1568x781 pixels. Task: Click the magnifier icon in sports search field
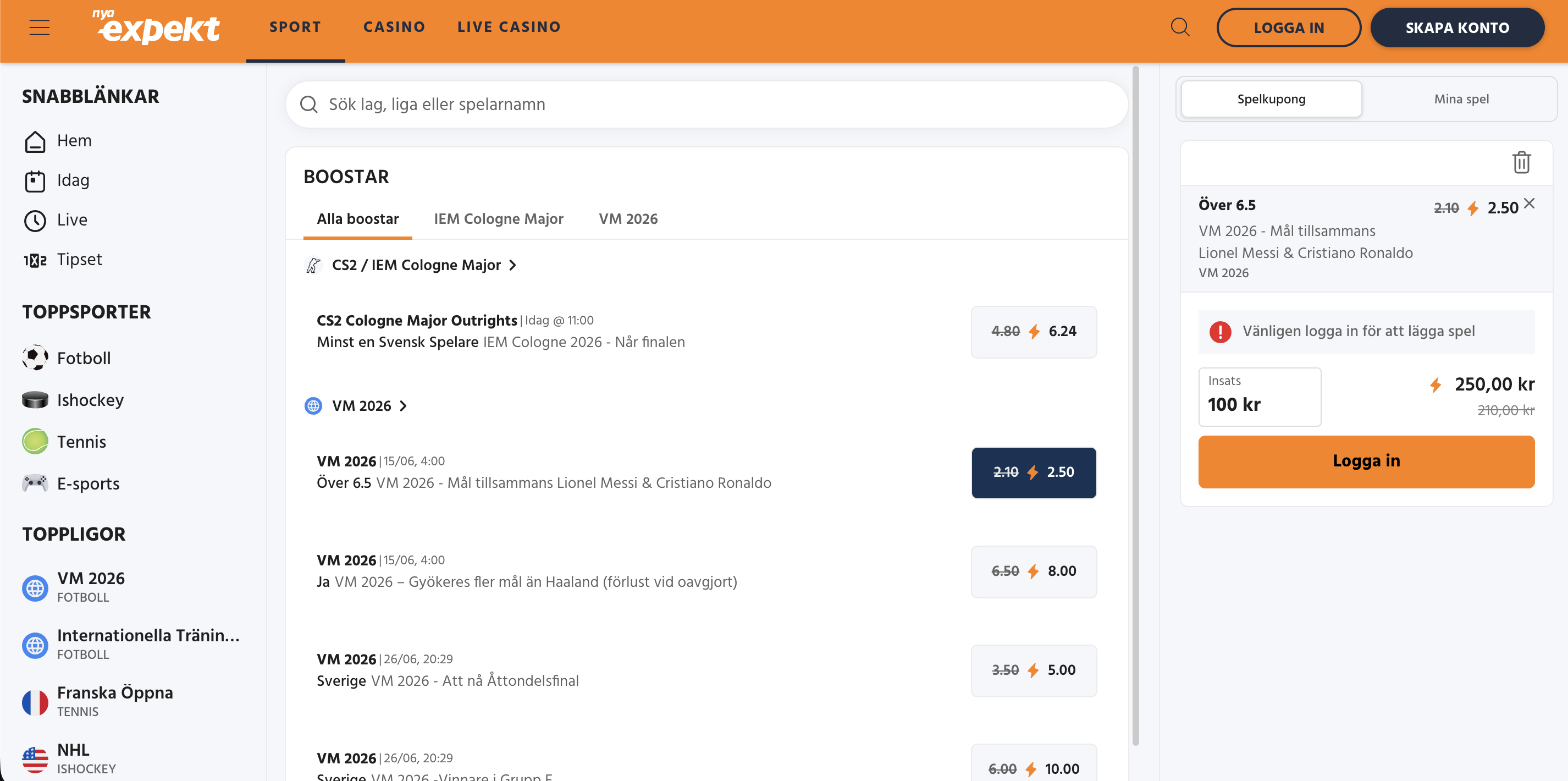[308, 104]
